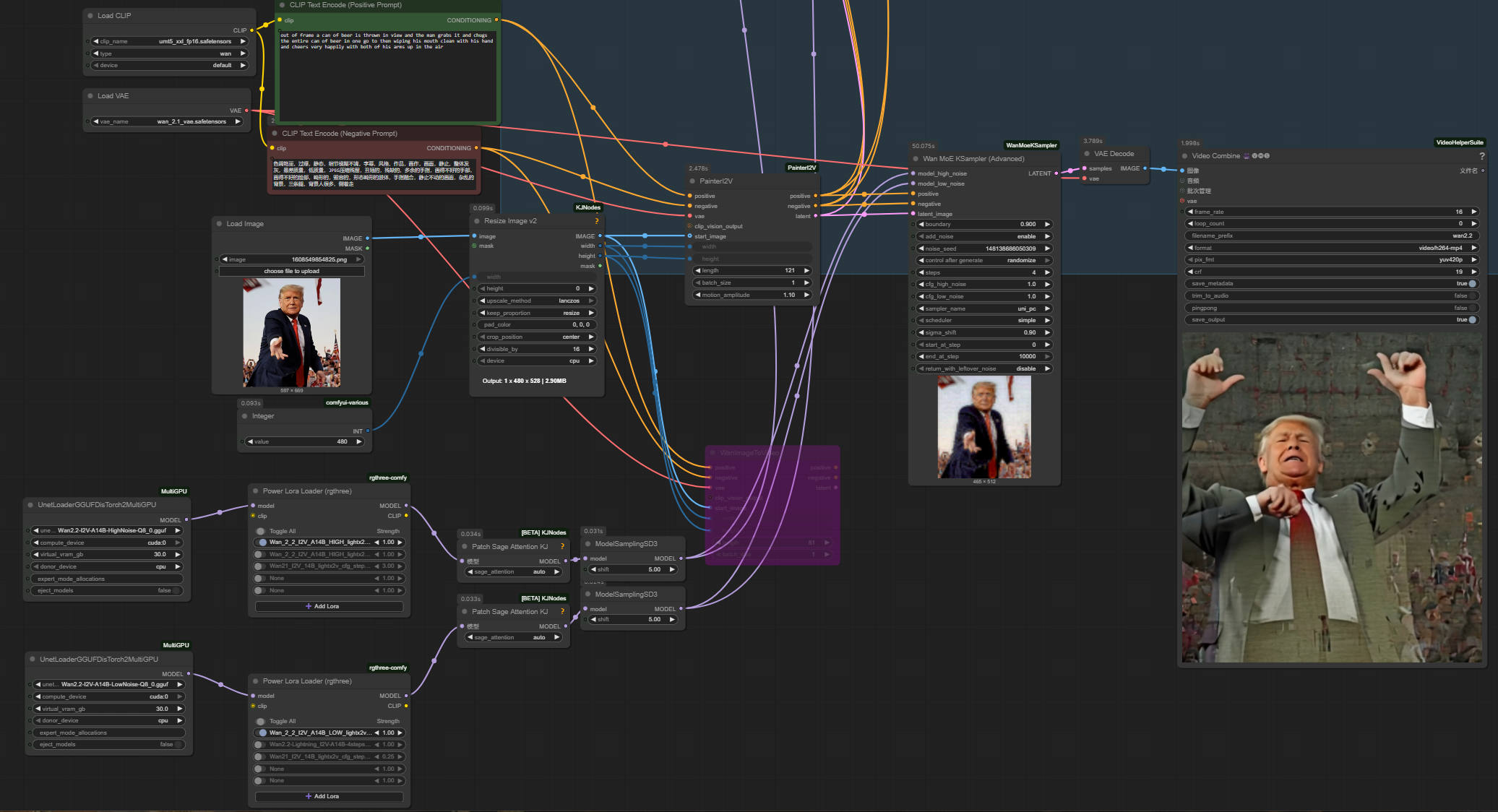Decrease steps value with the left arrow
This screenshot has height=812, width=1498.
pos(921,272)
